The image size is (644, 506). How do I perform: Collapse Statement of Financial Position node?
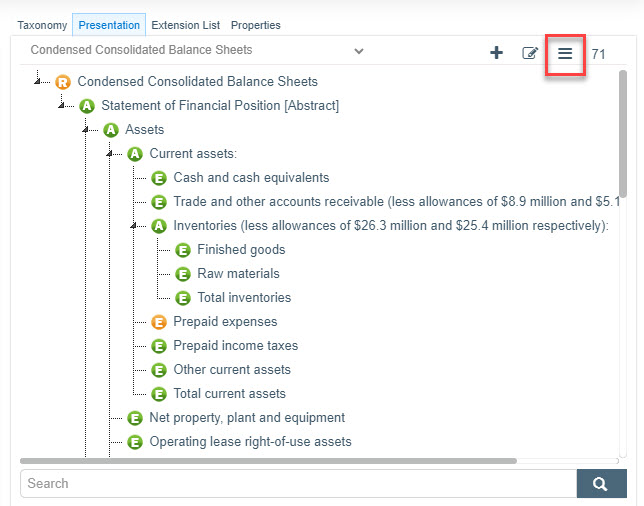point(62,105)
